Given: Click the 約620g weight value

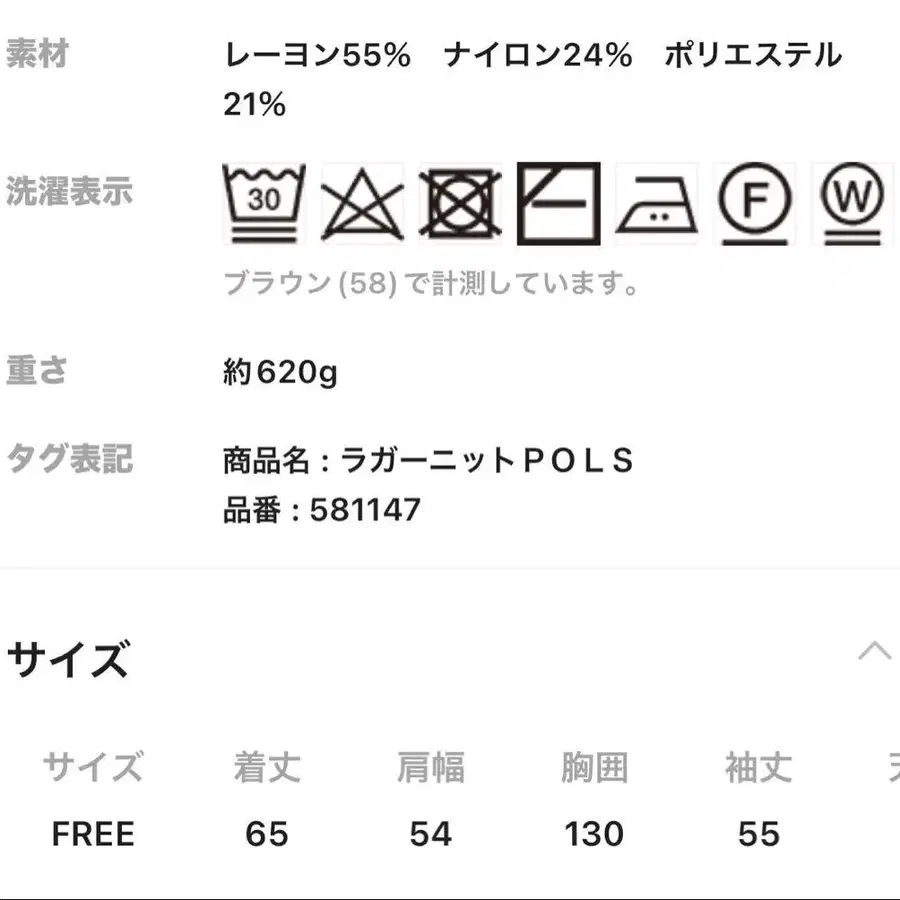Looking at the screenshot, I should (280, 373).
